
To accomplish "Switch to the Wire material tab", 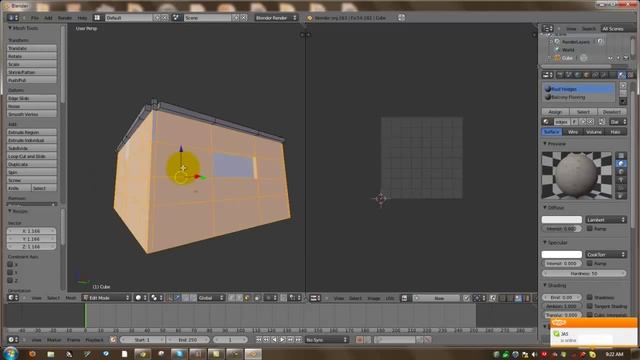I will [573, 132].
